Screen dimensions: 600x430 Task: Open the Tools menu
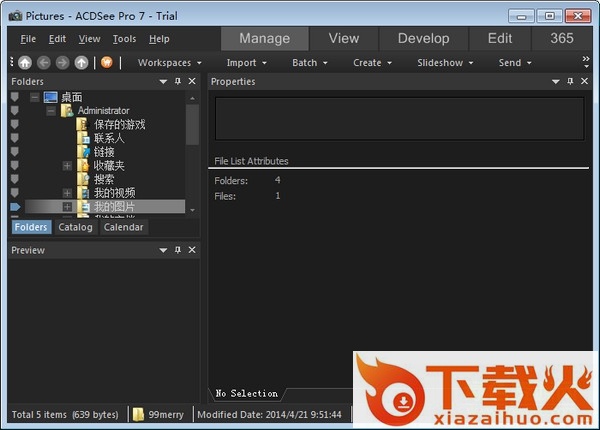click(x=124, y=39)
